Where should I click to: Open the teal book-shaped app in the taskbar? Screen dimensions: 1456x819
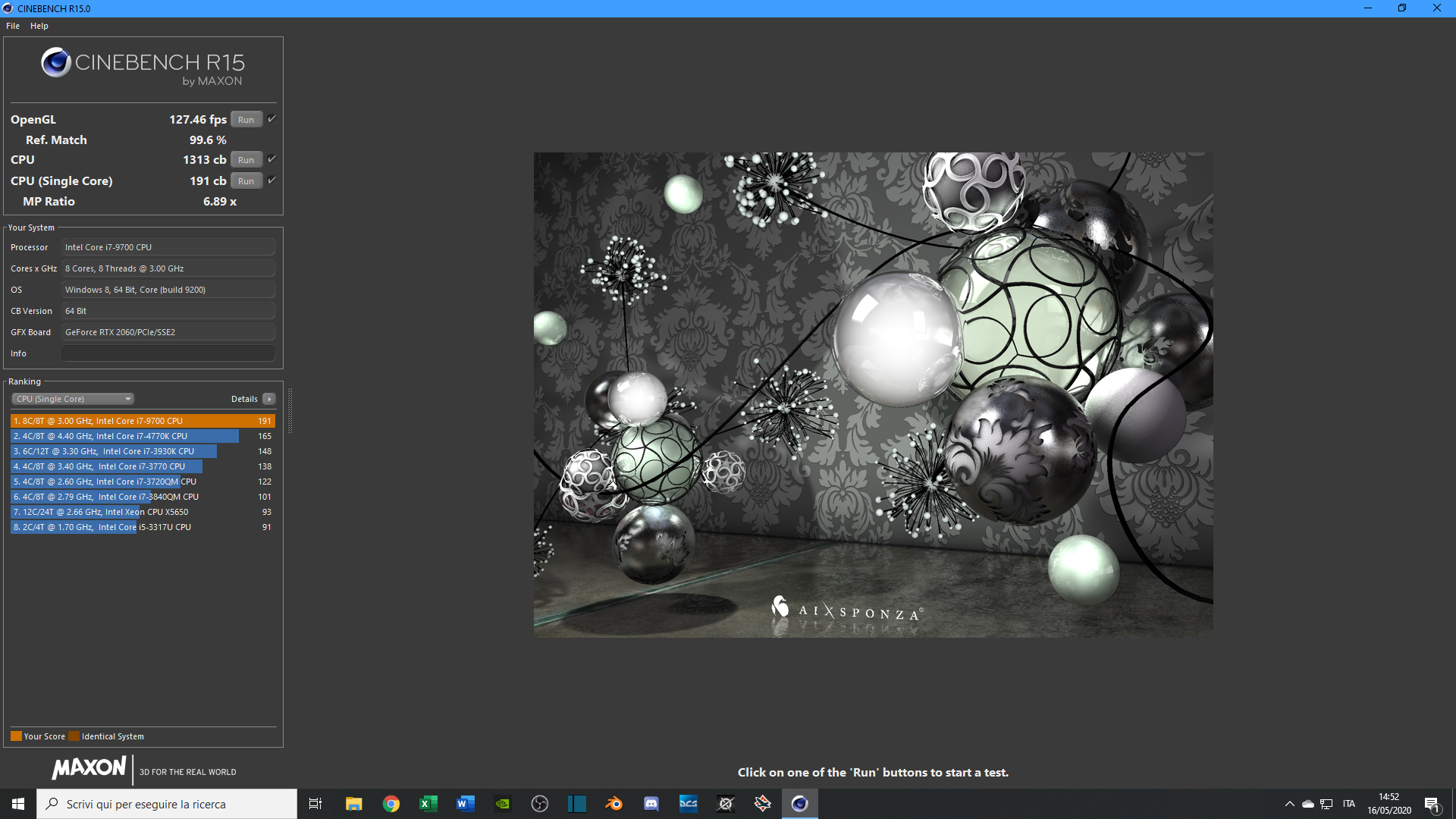[577, 804]
